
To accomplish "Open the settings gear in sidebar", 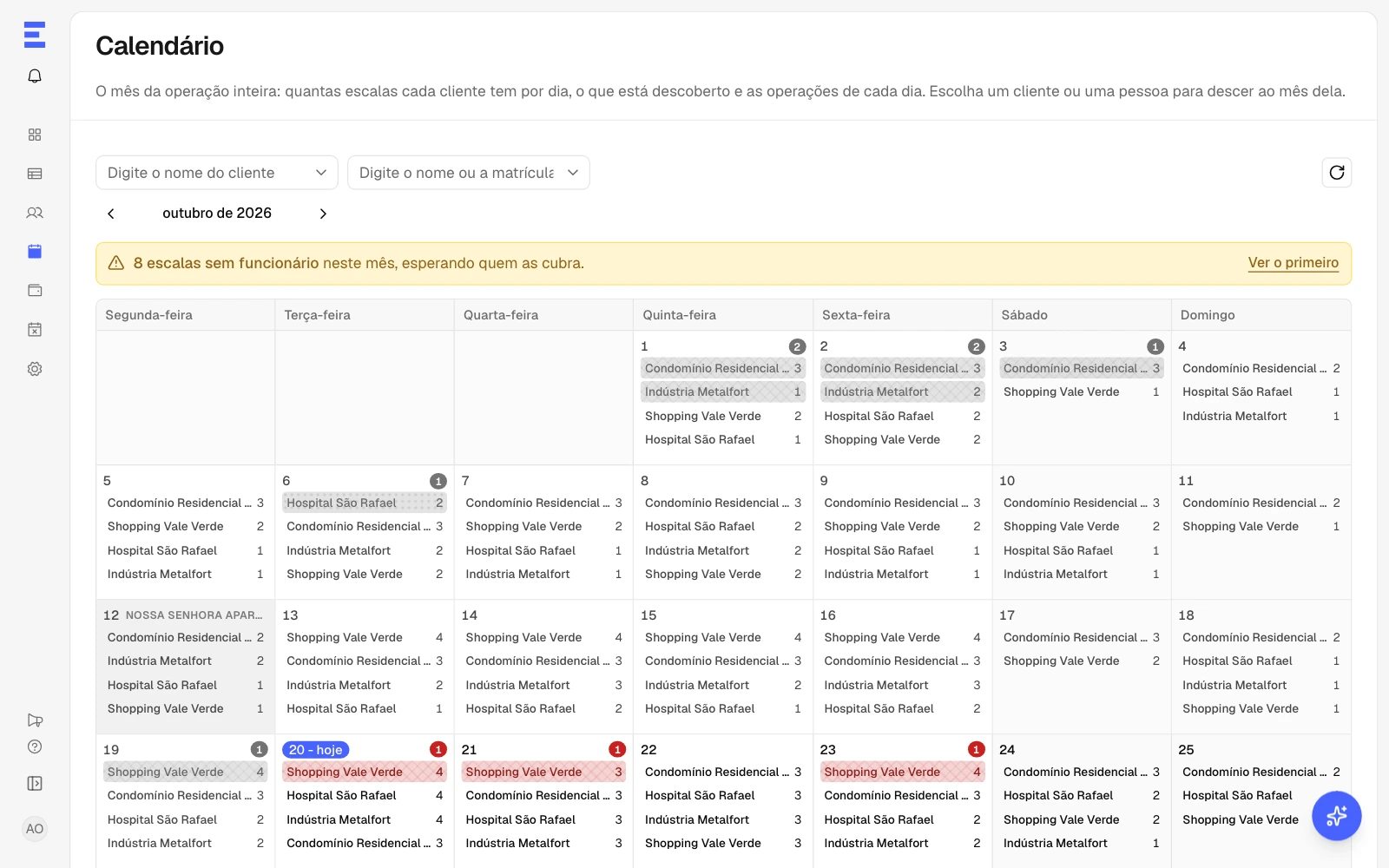I will (35, 369).
